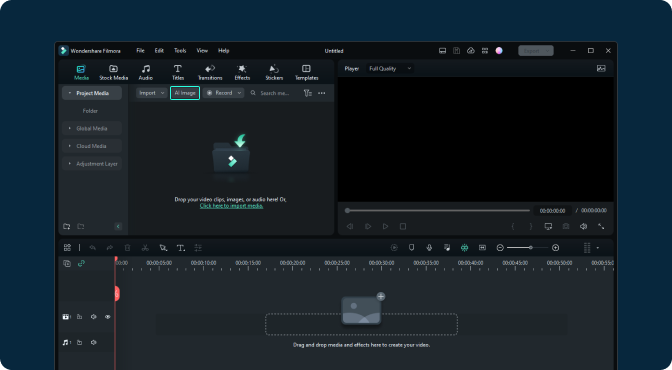Open the Help menu

tap(224, 51)
